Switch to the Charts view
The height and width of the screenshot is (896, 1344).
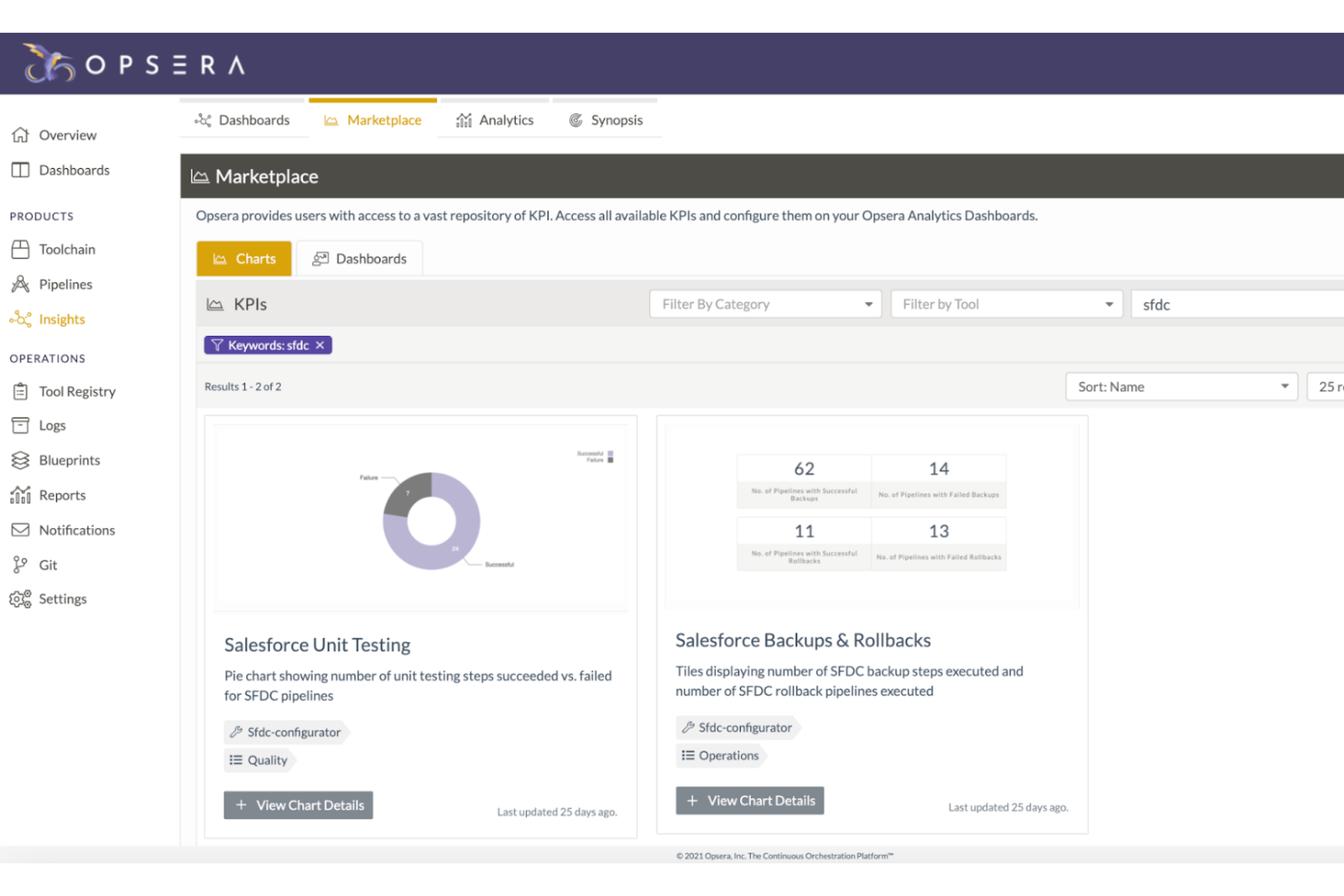(x=243, y=258)
